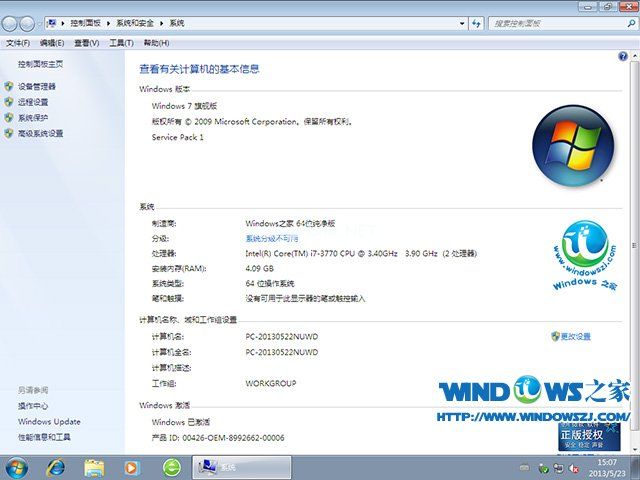
Task: Open the 工具(T) menu
Action: coord(121,43)
